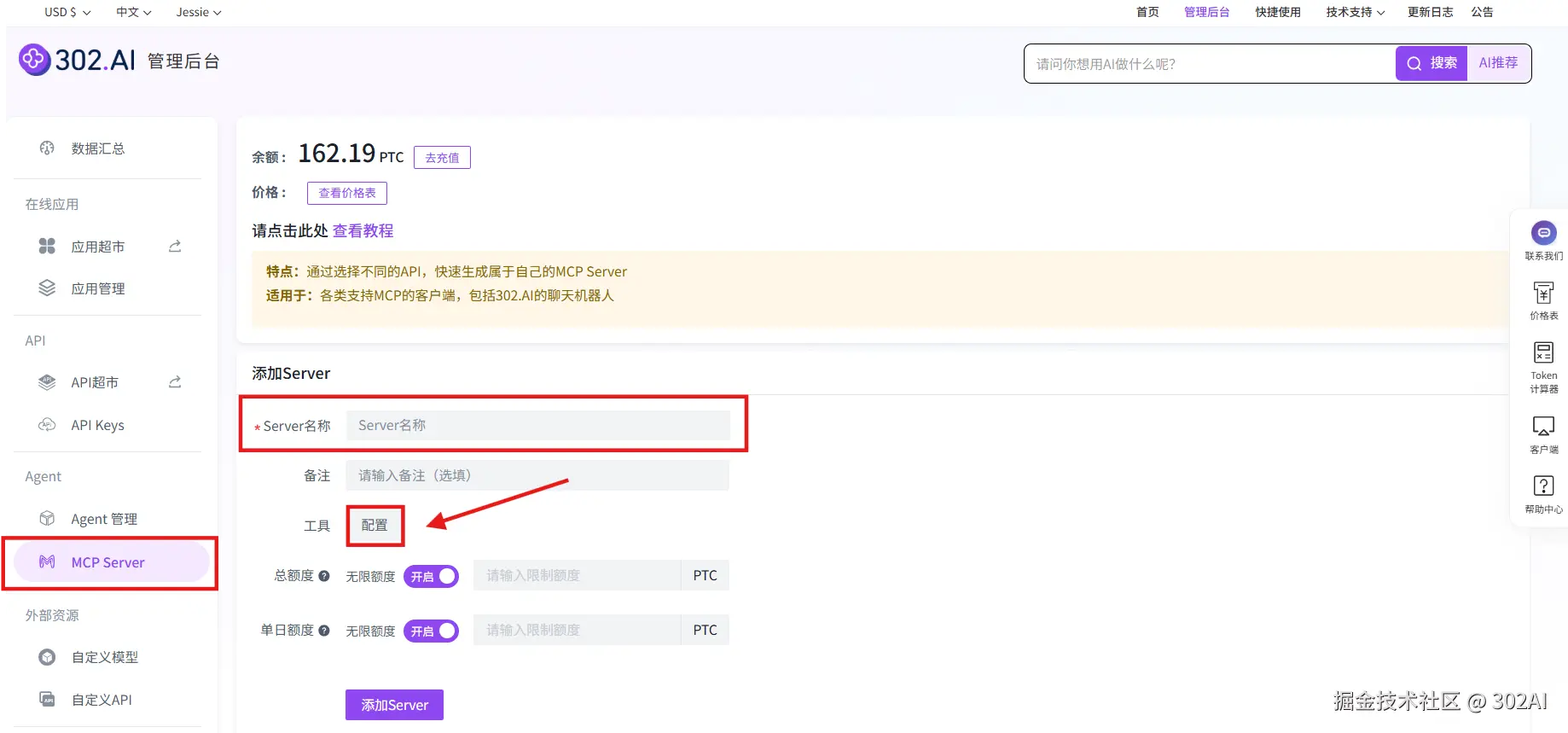Open external link arrow beside API超市
The height and width of the screenshot is (733, 1568).
[x=175, y=381]
